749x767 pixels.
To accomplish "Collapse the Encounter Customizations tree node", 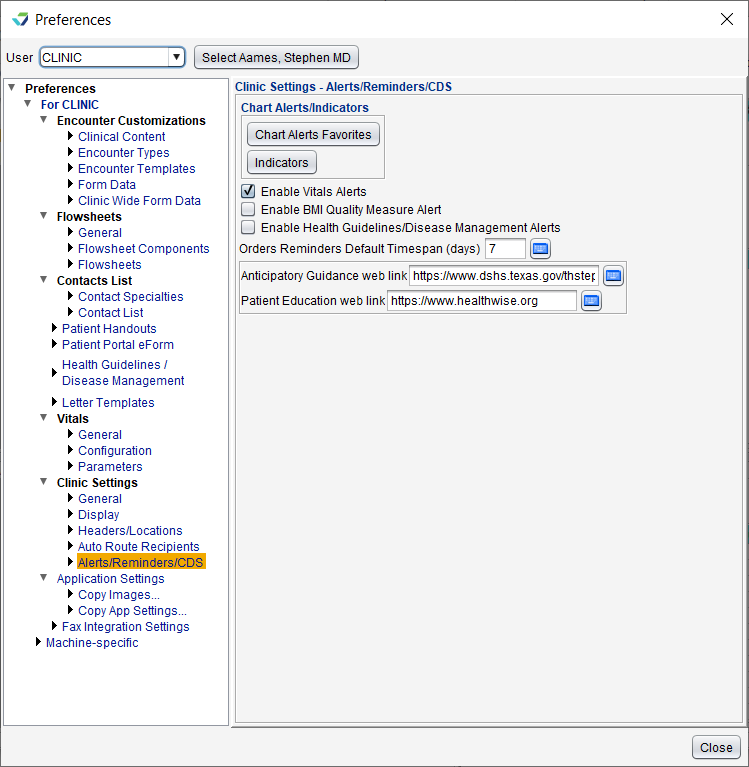I will (x=44, y=120).
